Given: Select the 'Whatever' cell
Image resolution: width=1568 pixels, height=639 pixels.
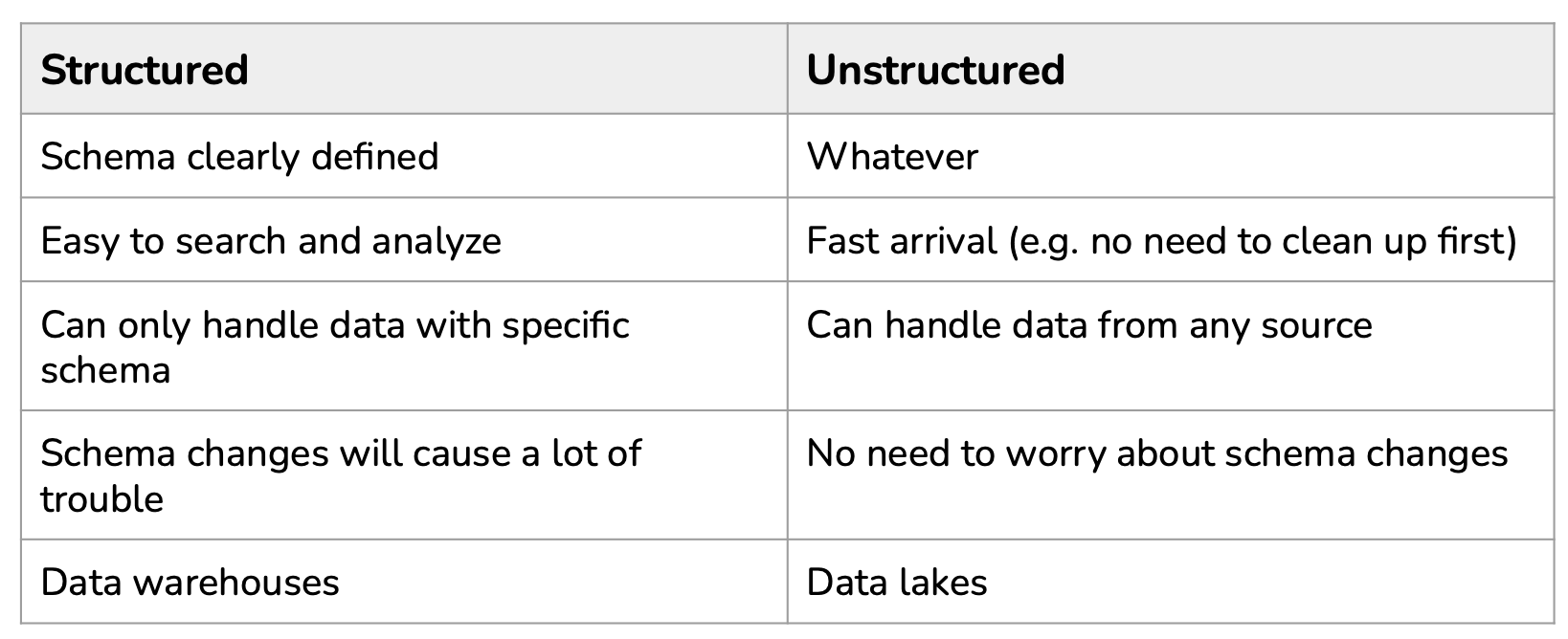Looking at the screenshot, I should pos(1170,156).
